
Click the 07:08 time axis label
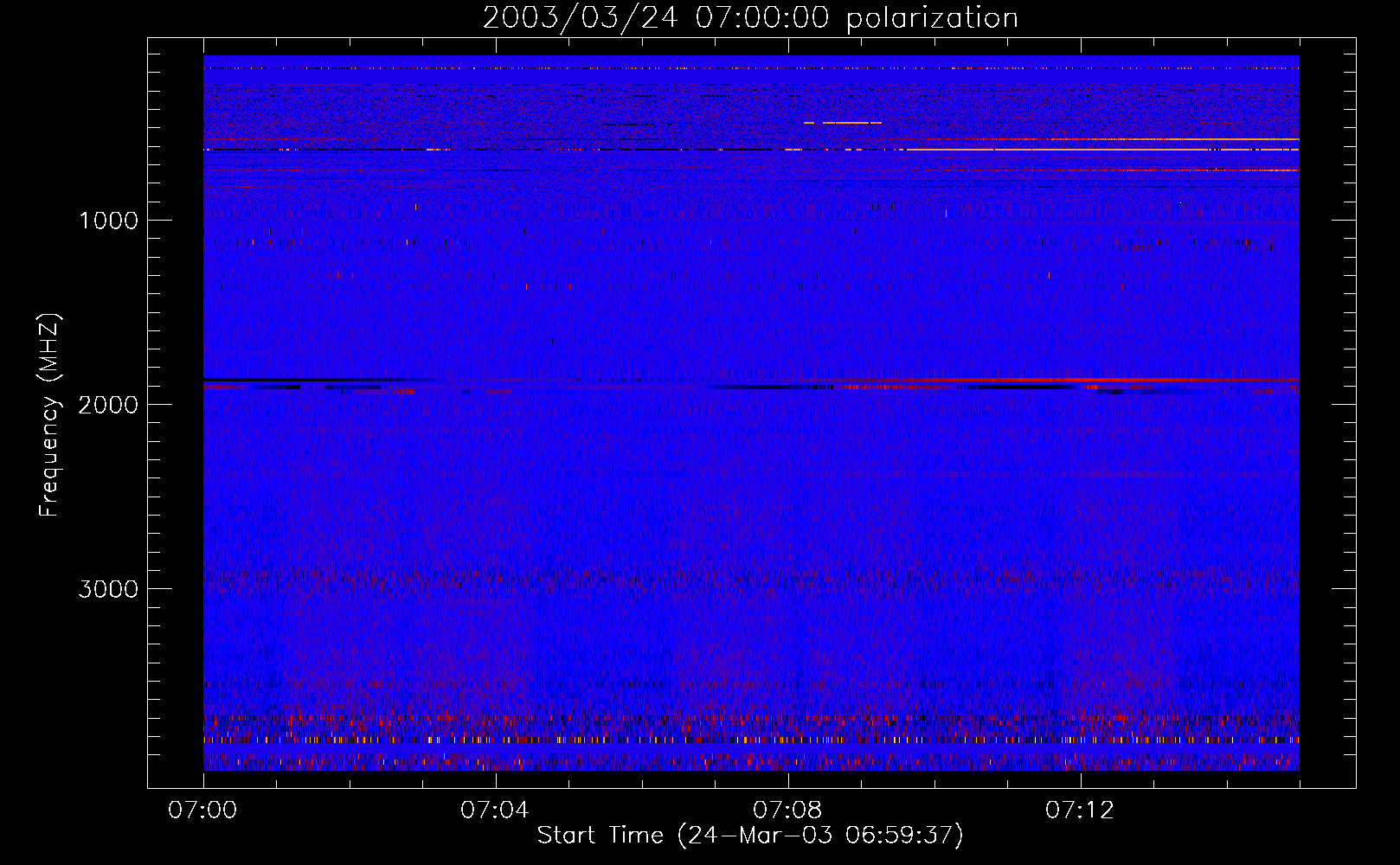click(x=787, y=811)
